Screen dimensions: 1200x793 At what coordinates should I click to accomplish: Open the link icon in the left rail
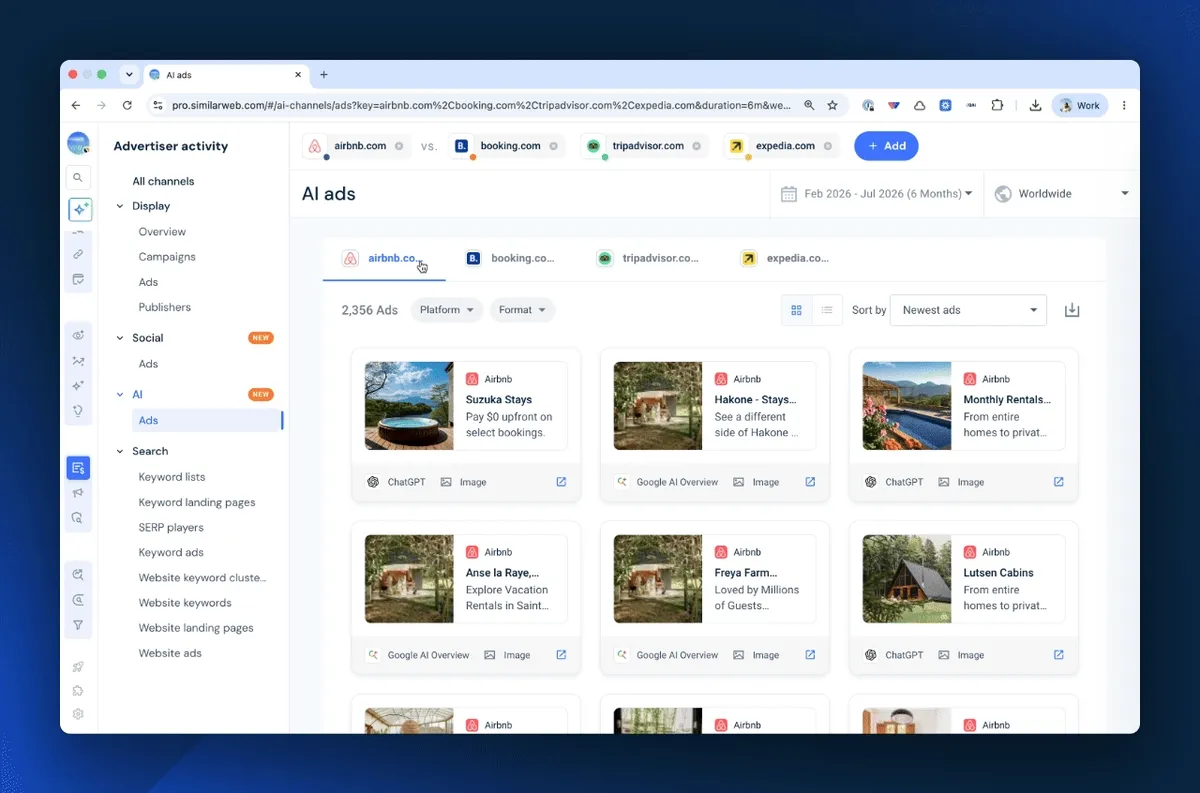[78, 255]
